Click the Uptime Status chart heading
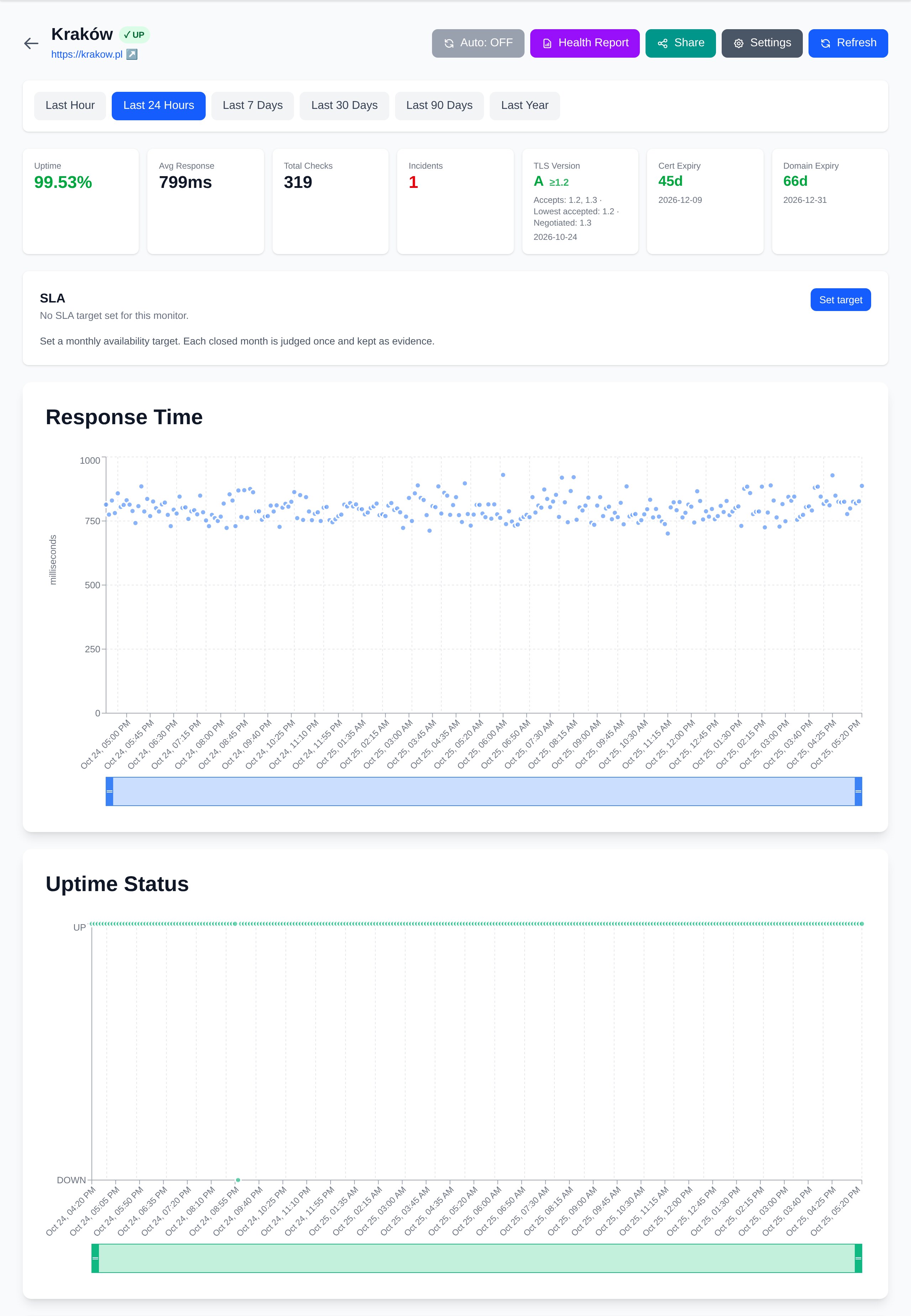 pyautogui.click(x=117, y=884)
